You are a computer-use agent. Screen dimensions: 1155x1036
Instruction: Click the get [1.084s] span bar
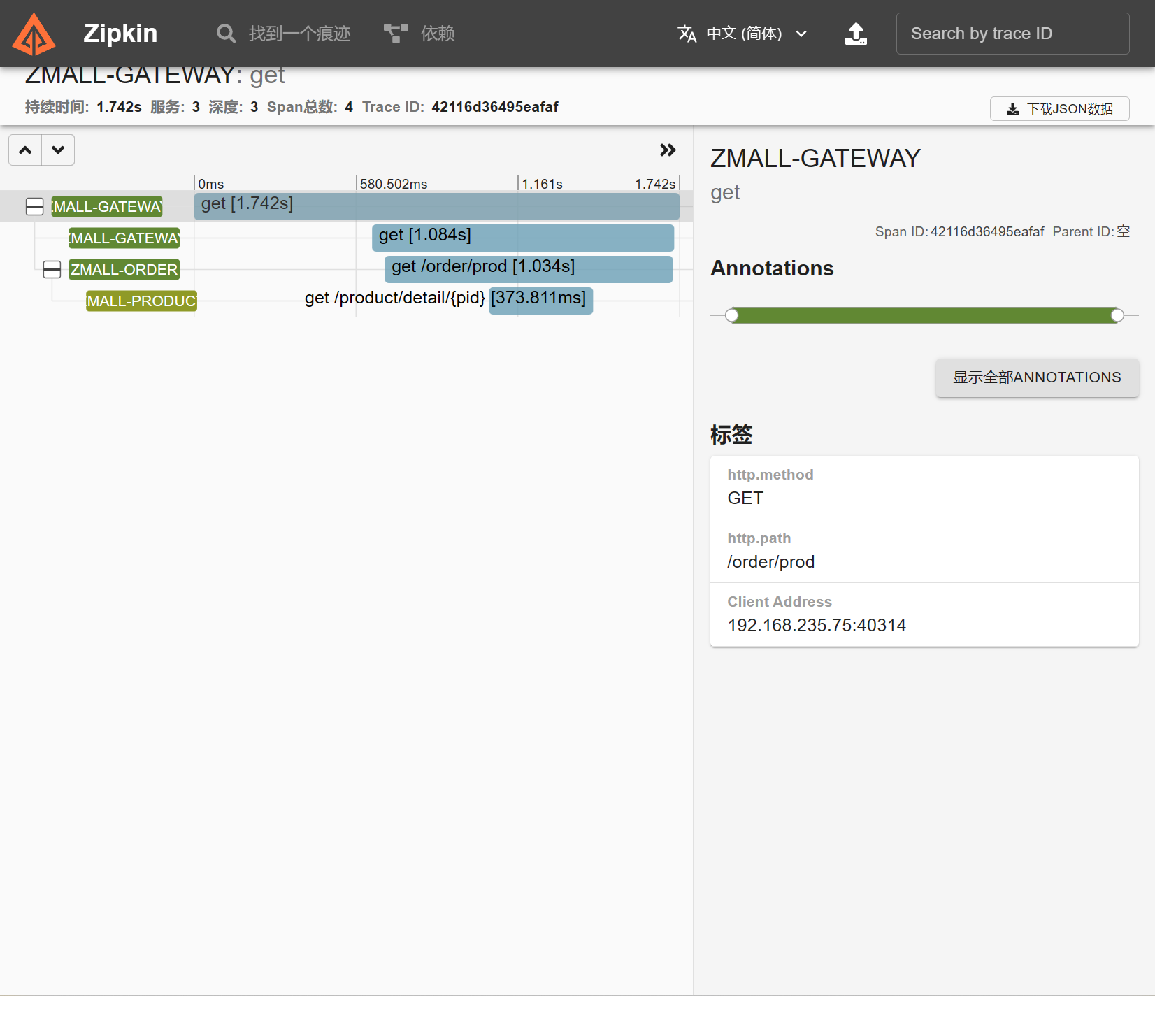[x=523, y=238]
